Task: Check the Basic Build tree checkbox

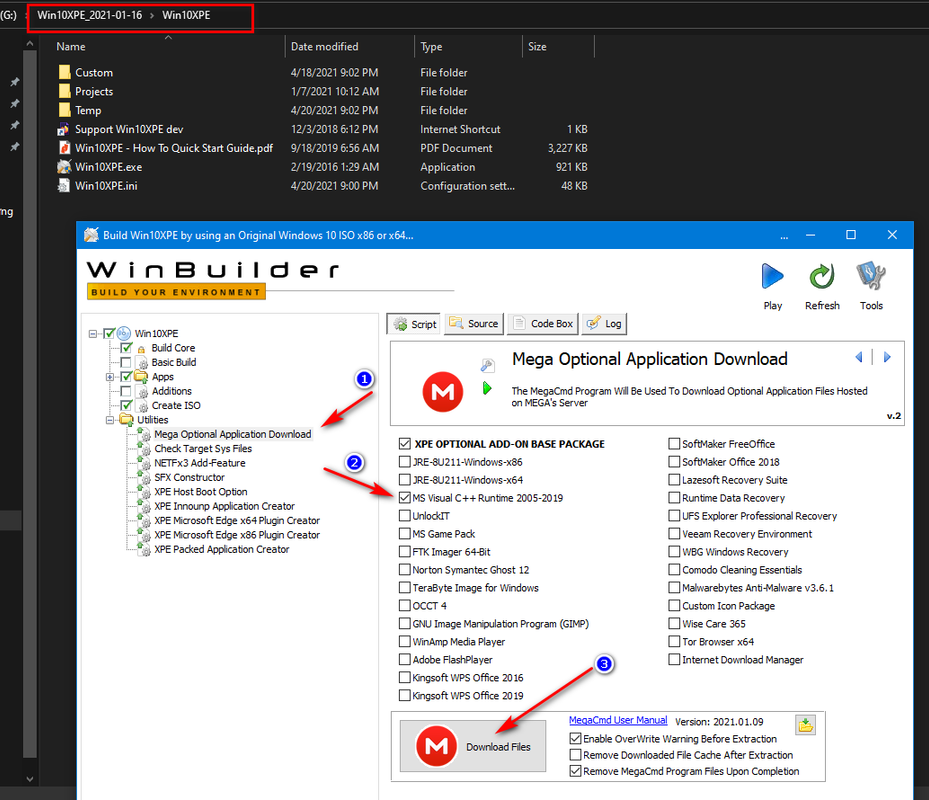Action: tap(126, 362)
